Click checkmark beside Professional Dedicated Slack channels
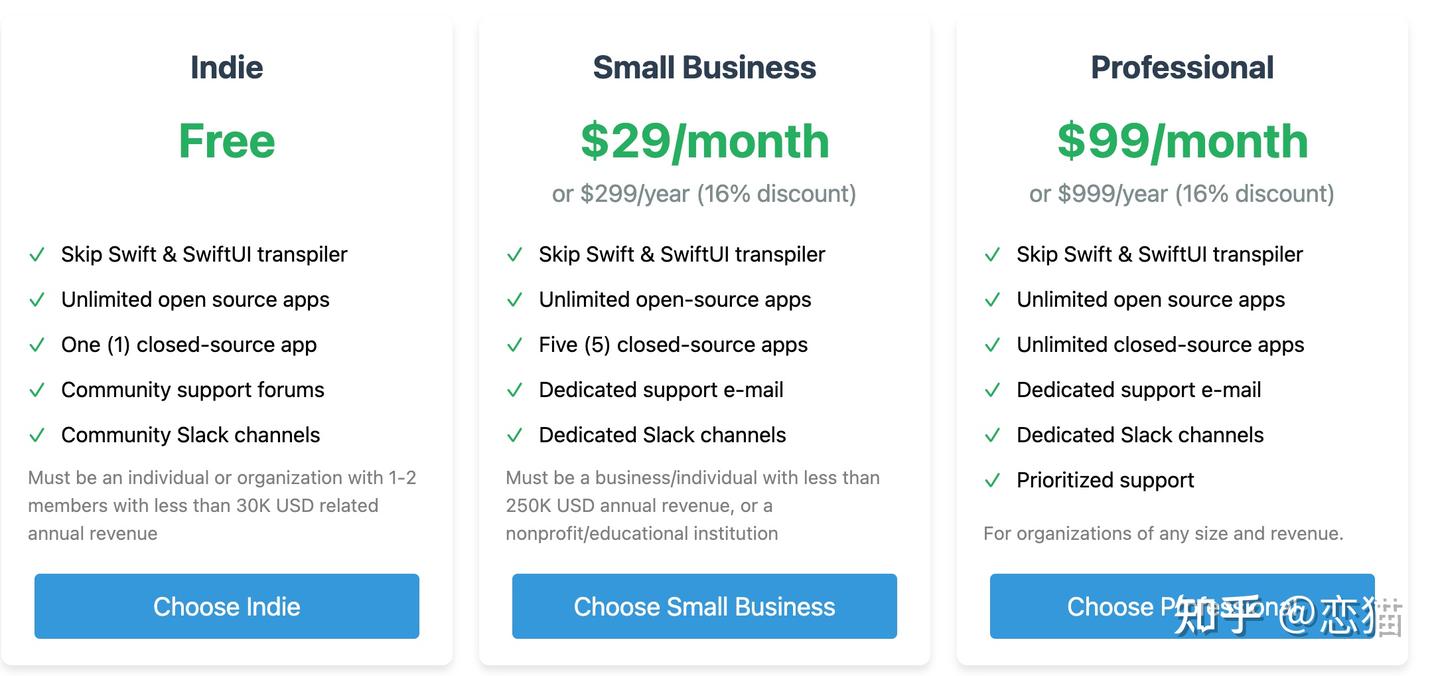The image size is (1440, 676). (x=993, y=435)
